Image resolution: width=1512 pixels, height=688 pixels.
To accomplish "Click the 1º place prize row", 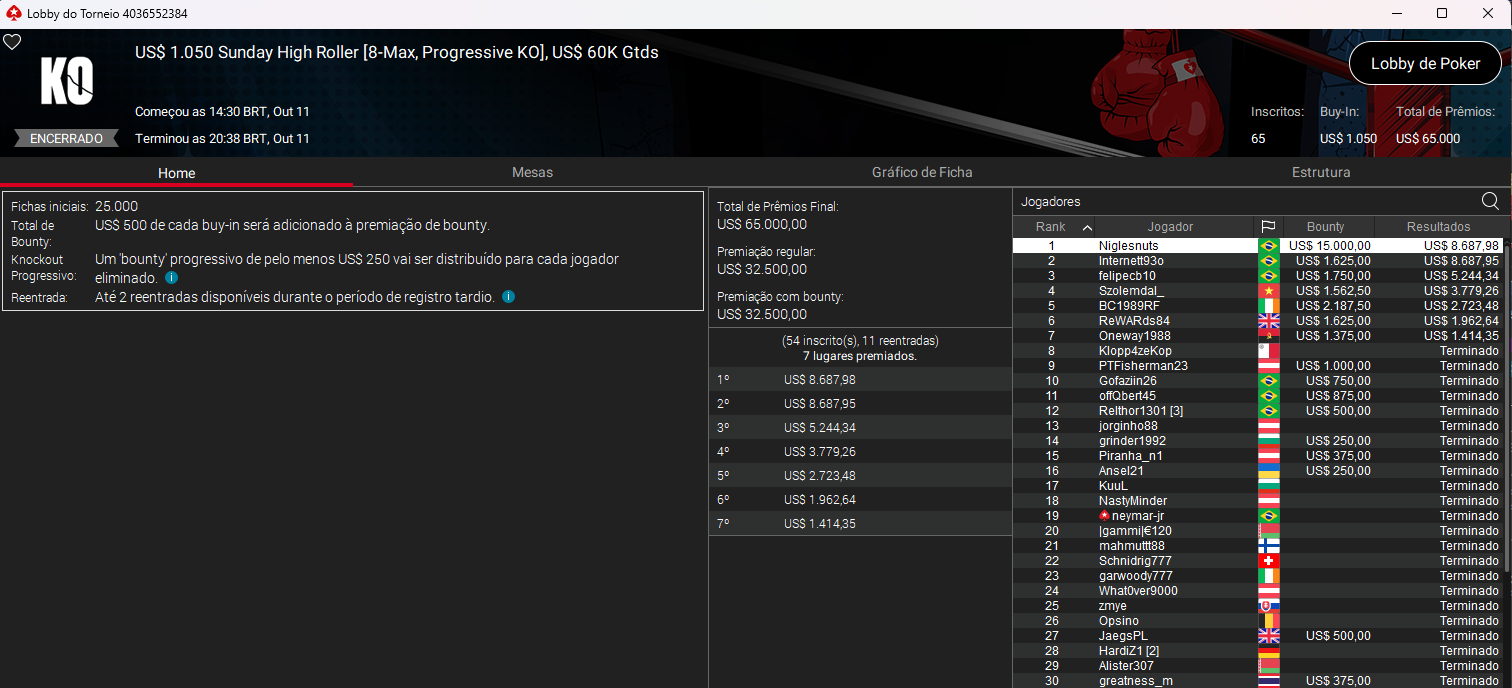I will (x=860, y=380).
